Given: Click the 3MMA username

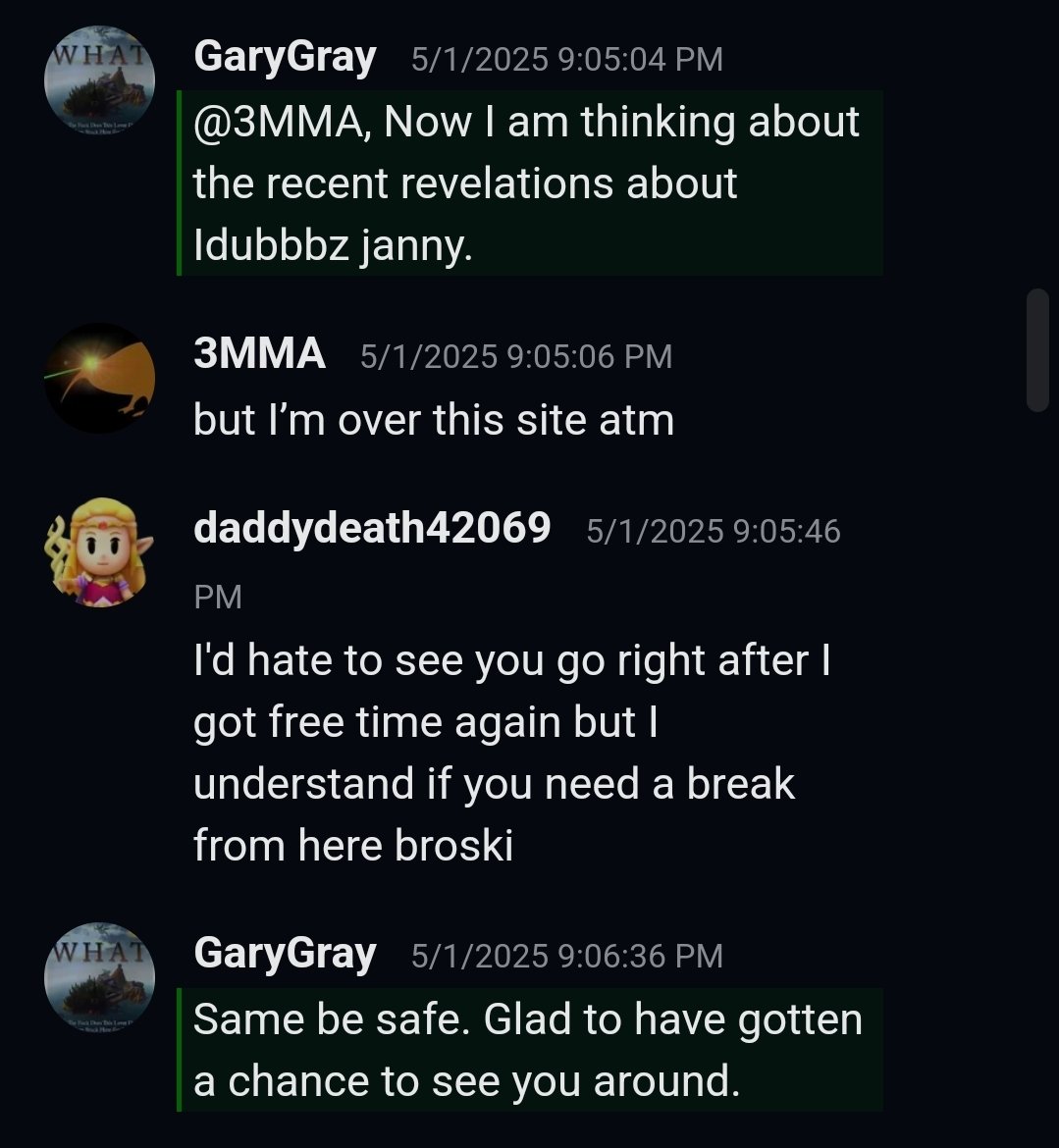Looking at the screenshot, I should tap(259, 353).
